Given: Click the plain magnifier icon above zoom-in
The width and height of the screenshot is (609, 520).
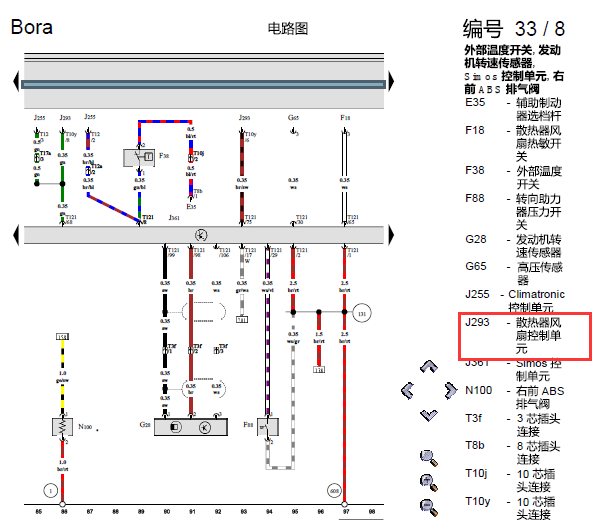Looking at the screenshot, I should point(429,458).
